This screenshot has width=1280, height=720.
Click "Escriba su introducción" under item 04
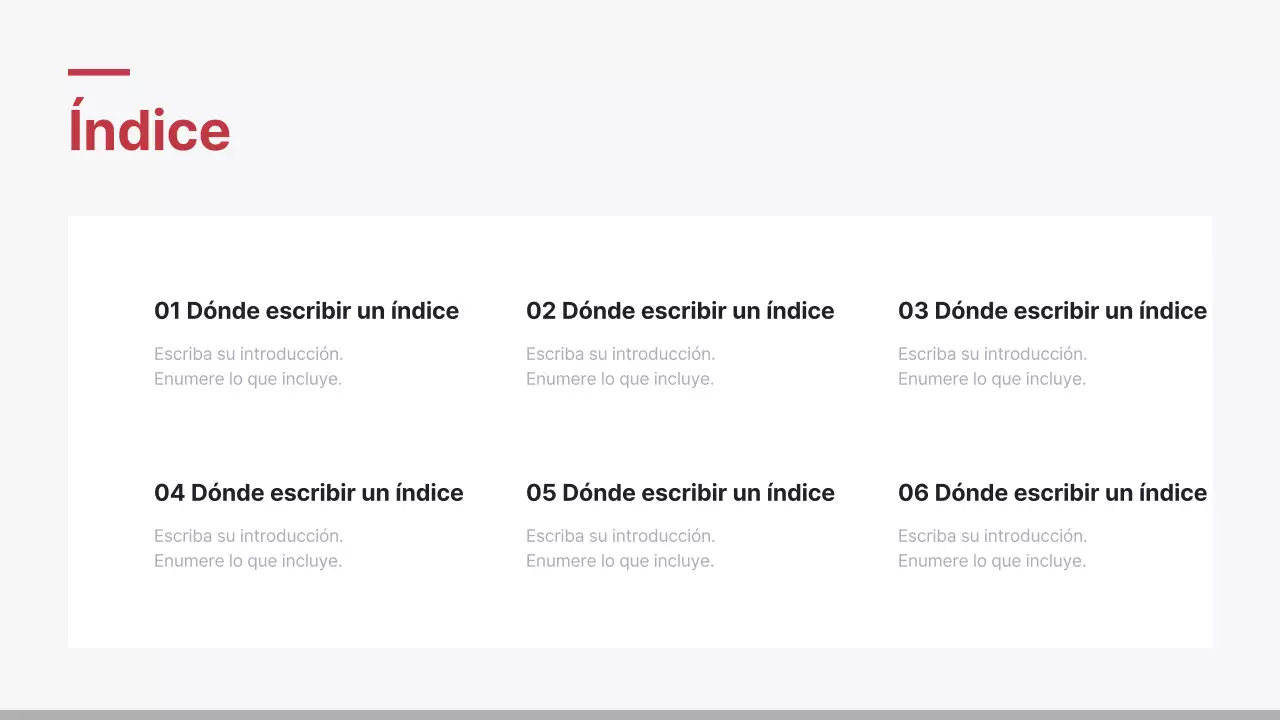pos(248,536)
